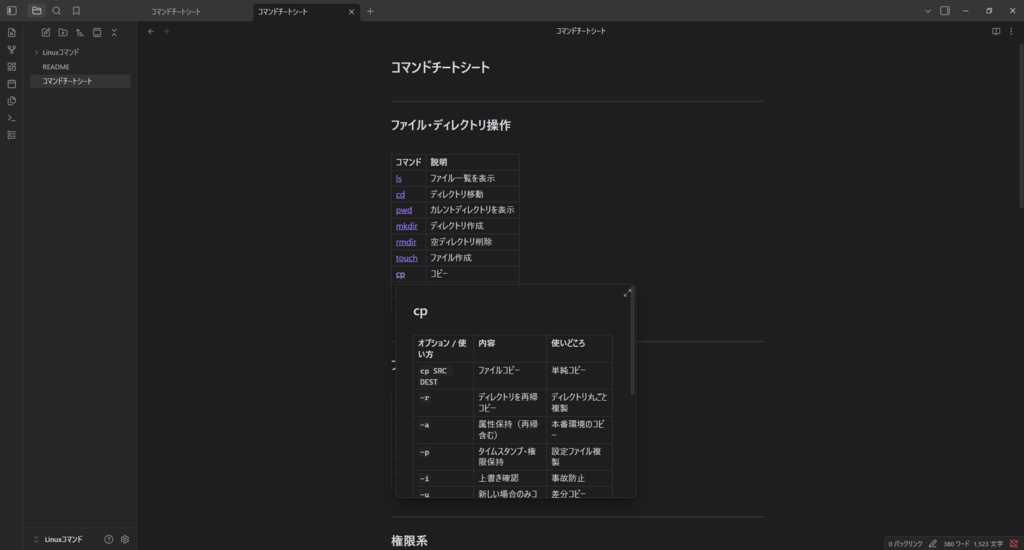Click red sync status icon

pyautogui.click(x=1014, y=543)
